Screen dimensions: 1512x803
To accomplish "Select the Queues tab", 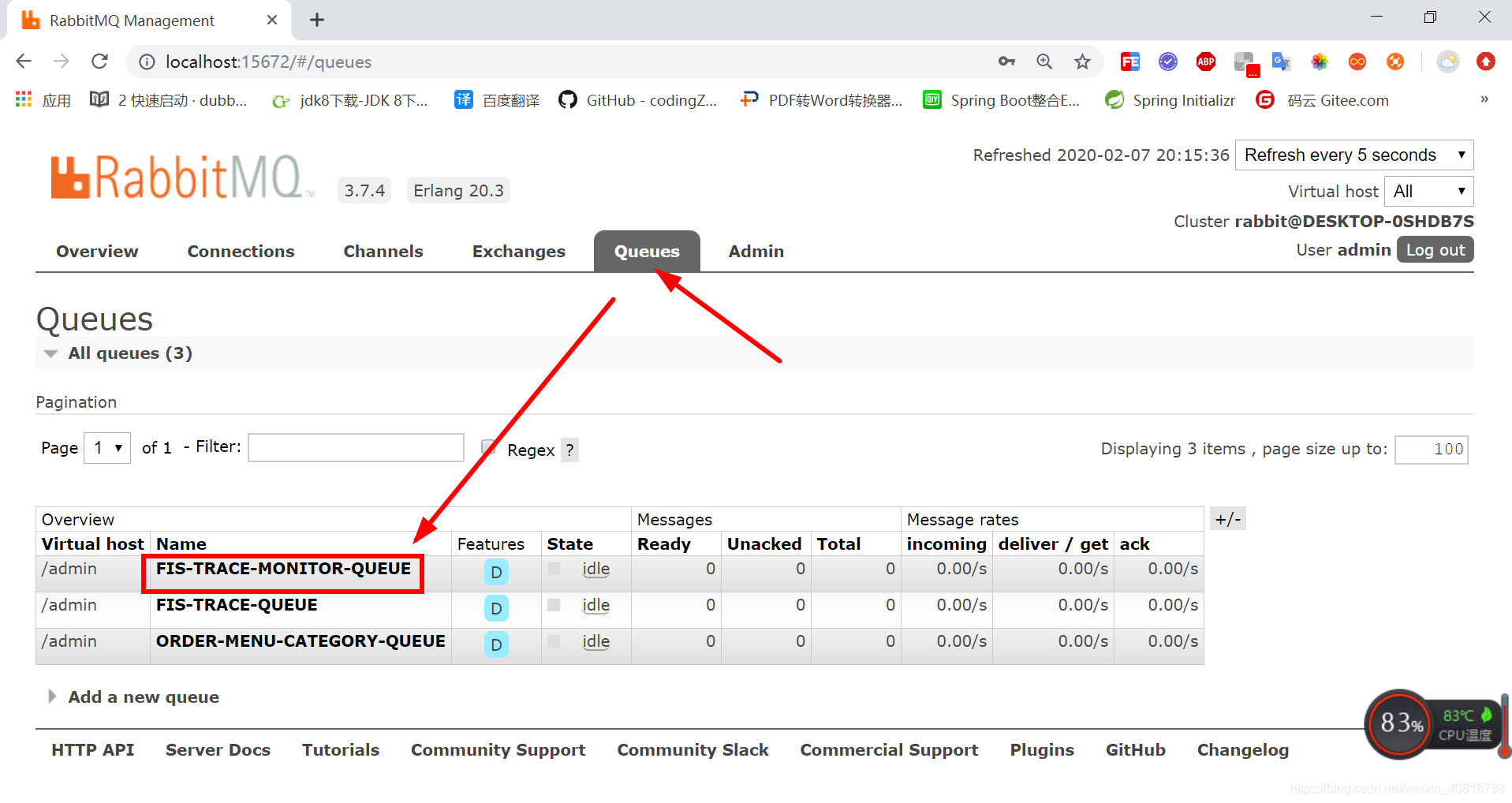I will (x=647, y=252).
